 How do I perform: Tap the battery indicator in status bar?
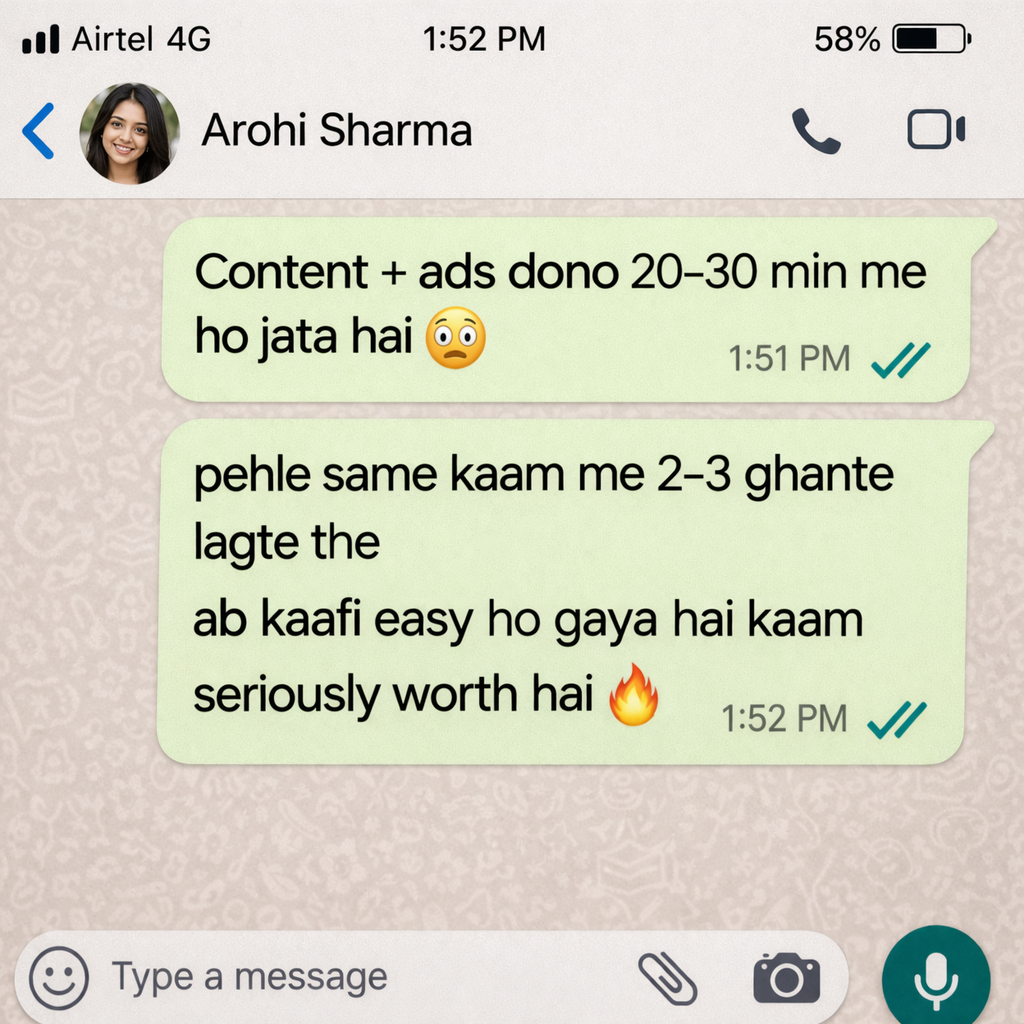[x=932, y=39]
